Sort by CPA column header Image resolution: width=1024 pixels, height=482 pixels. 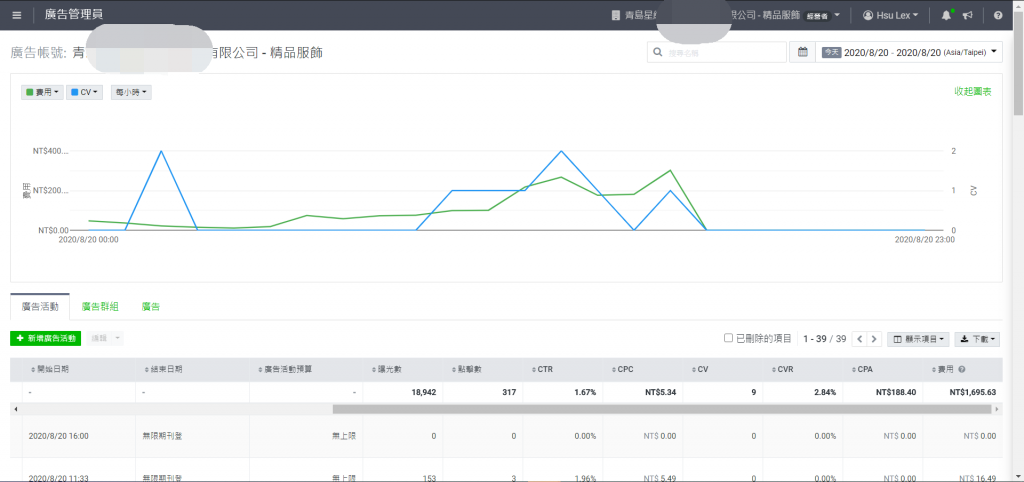[862, 370]
